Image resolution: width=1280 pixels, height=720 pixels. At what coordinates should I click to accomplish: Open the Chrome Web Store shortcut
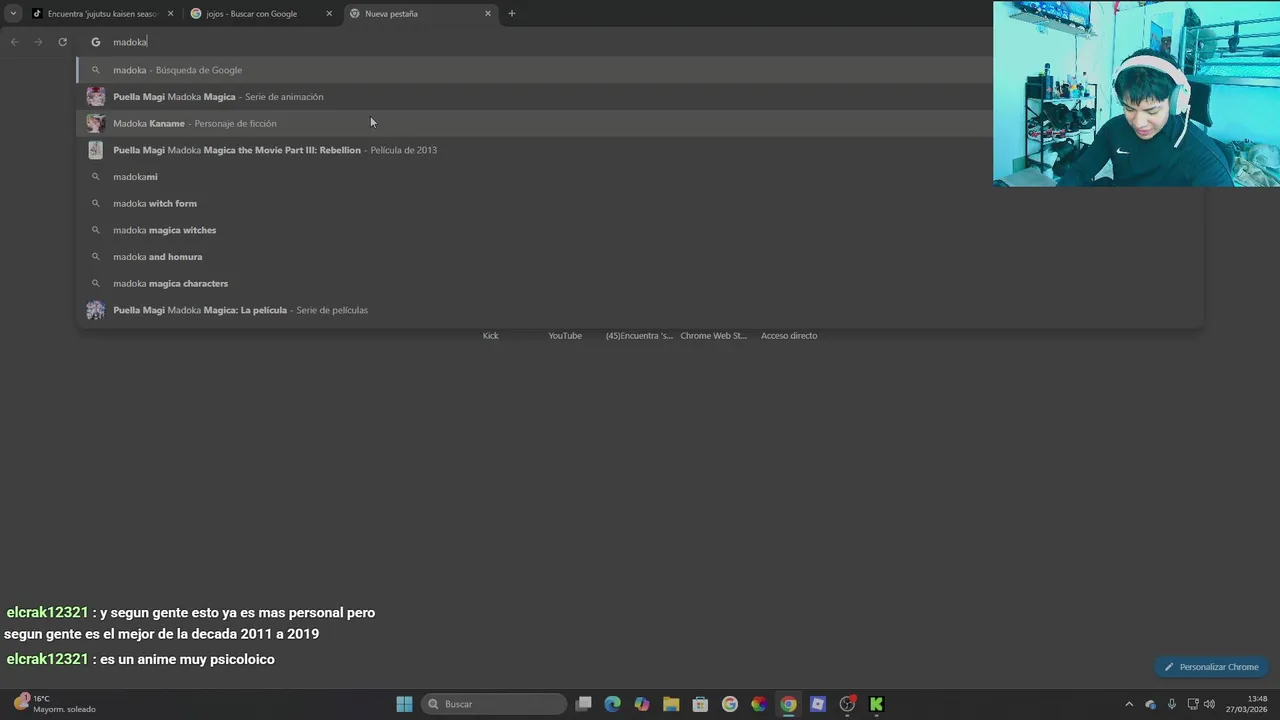pyautogui.click(x=714, y=336)
